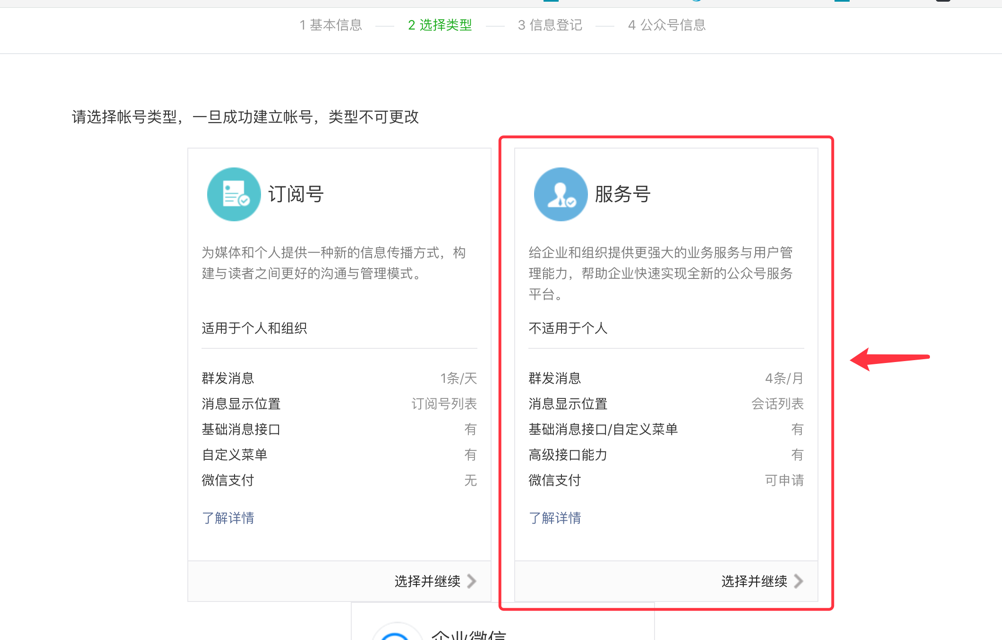Click the 订阅号列表 value
1002x640 pixels.
coord(444,404)
